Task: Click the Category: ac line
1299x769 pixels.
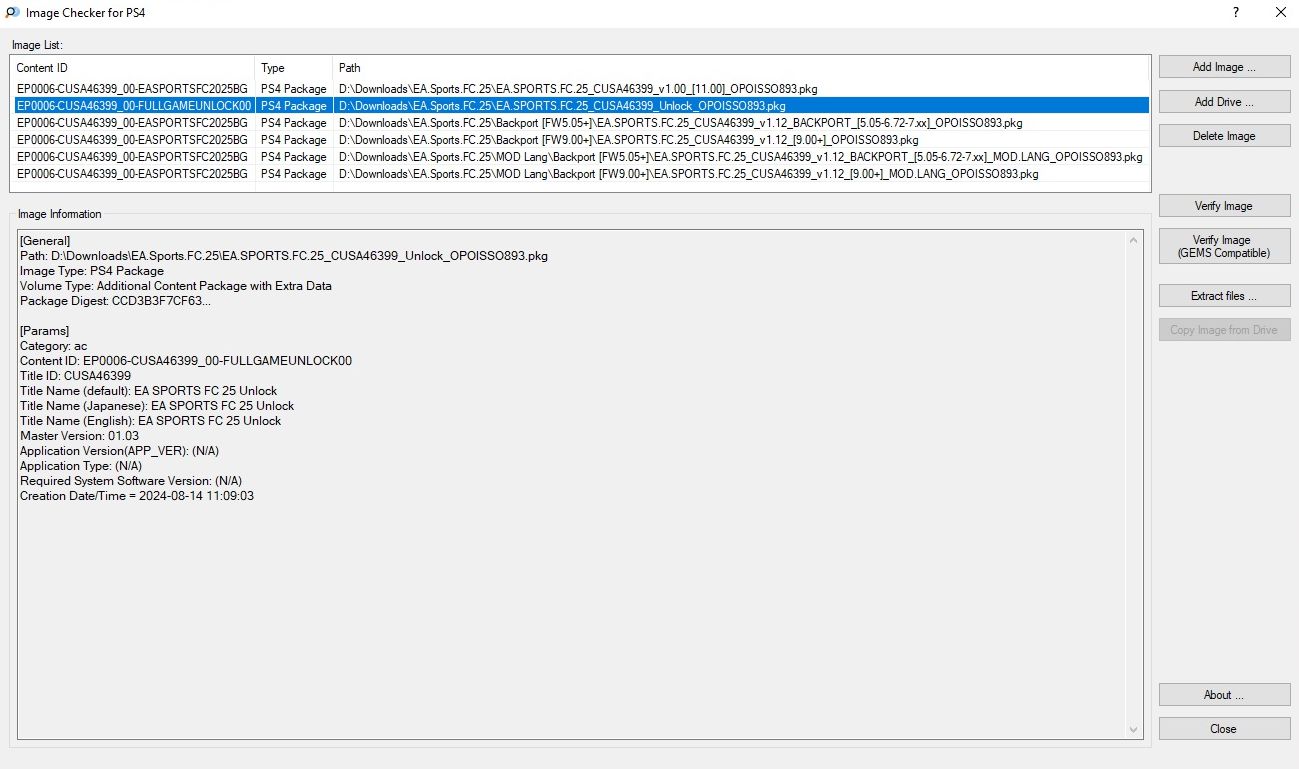Action: 54,346
